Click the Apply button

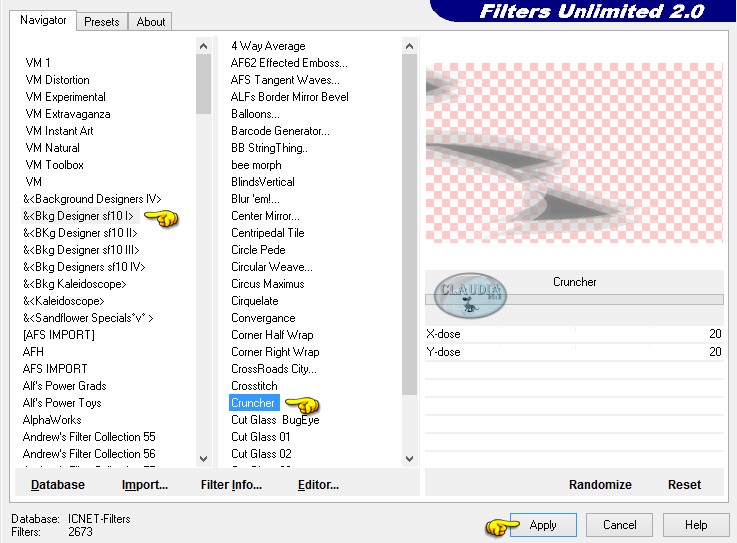[x=543, y=525]
